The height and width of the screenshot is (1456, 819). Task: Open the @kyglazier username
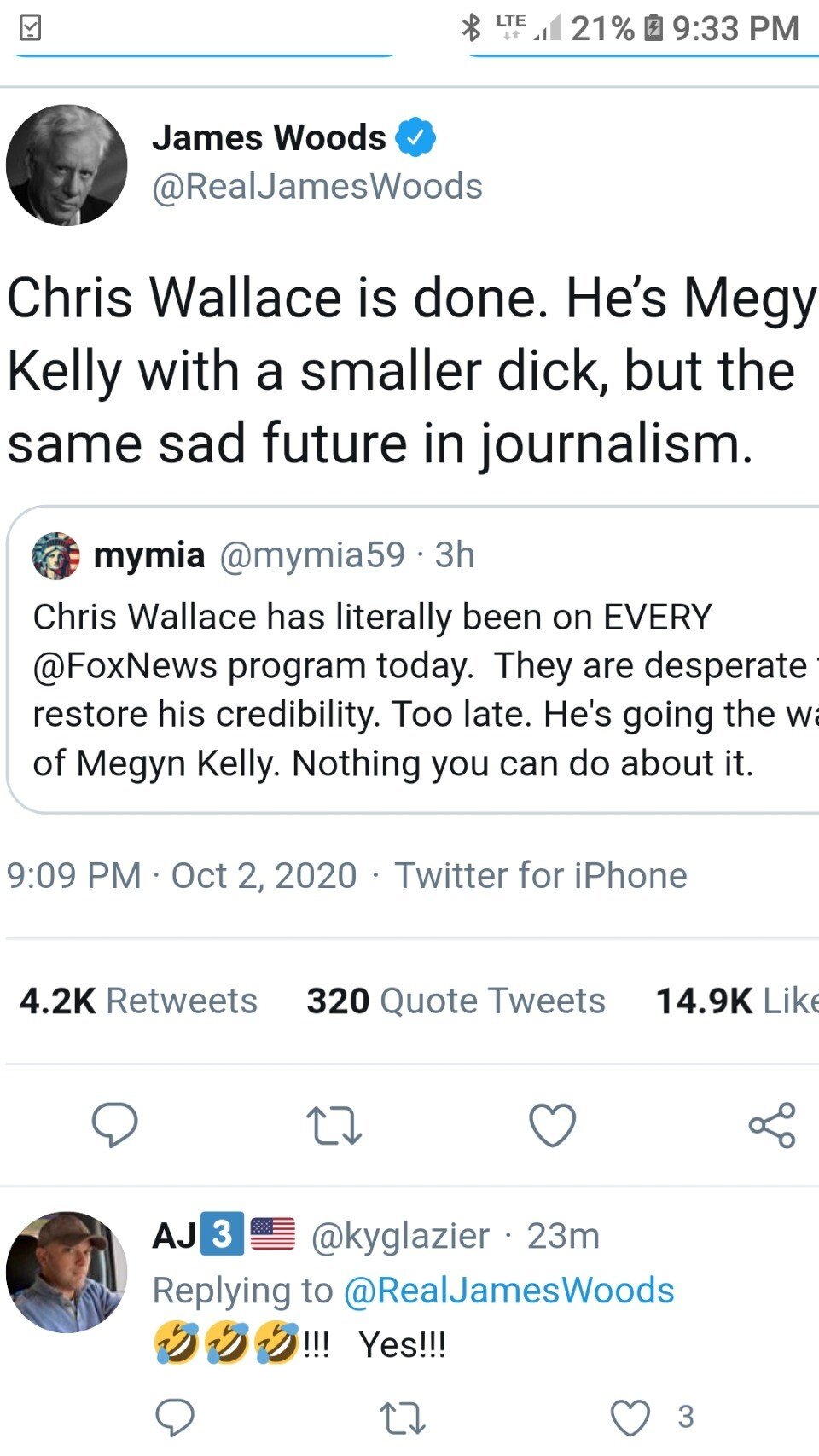pyautogui.click(x=400, y=1236)
